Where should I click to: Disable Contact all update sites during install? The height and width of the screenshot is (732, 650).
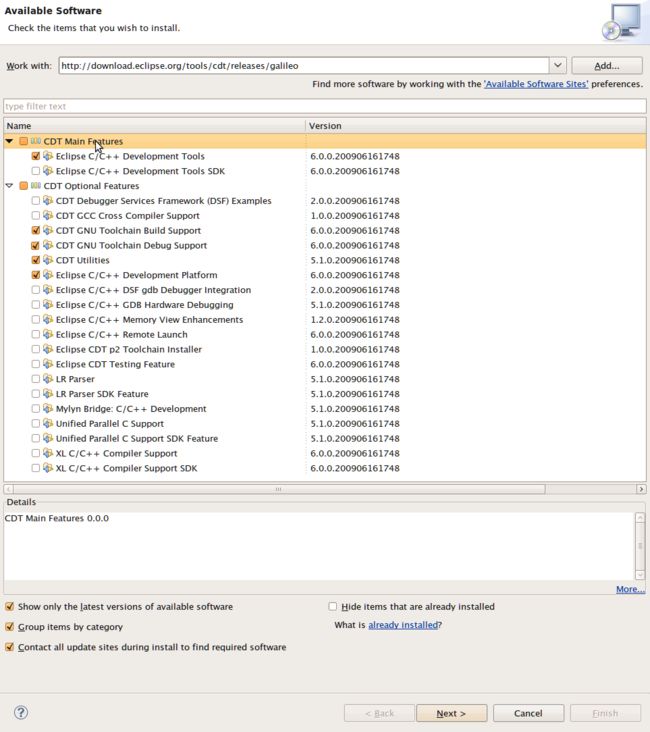[x=9, y=647]
